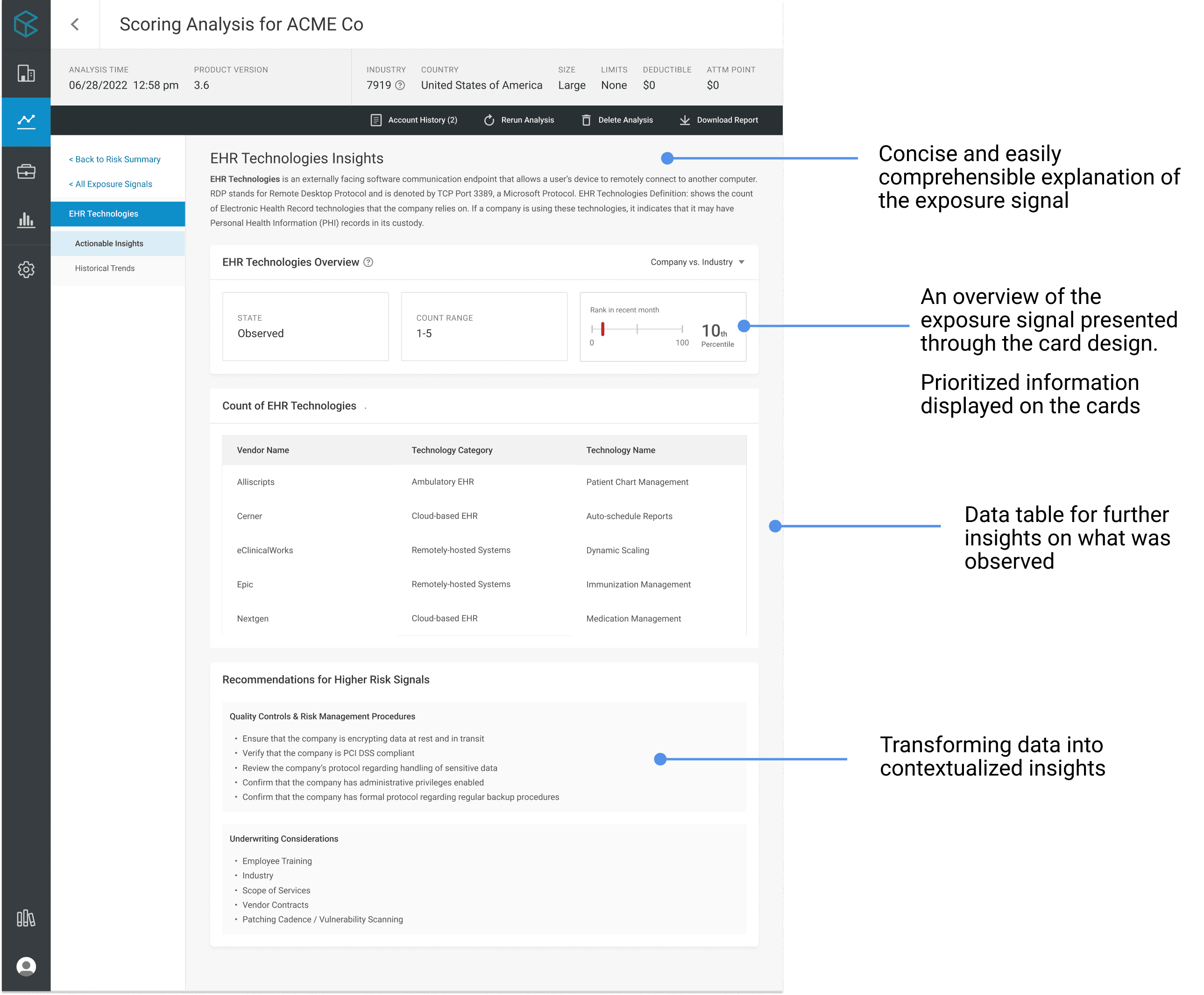Open the bar chart sidebar icon
This screenshot has height=995, width=1204.
coord(26,220)
